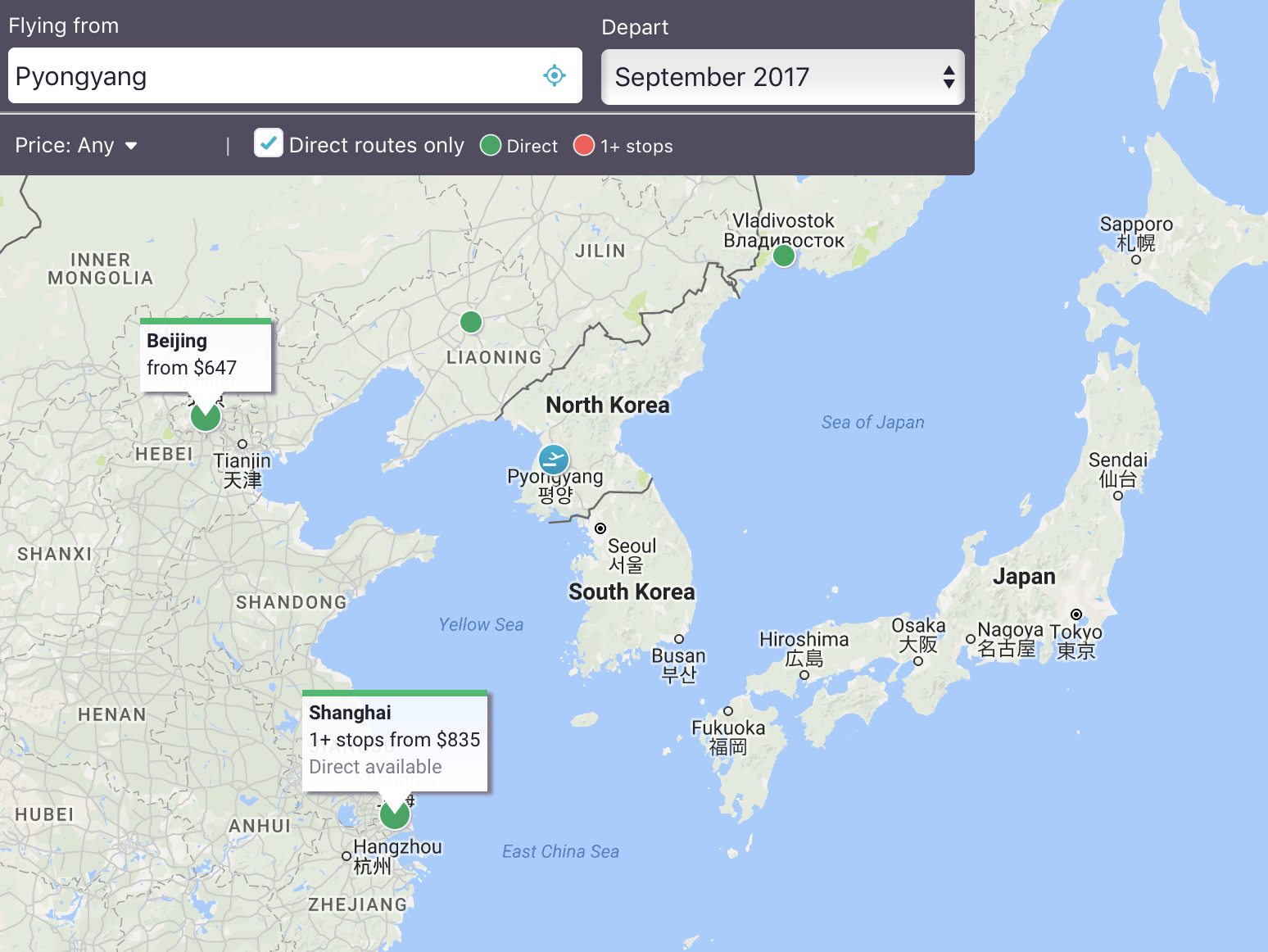Click the green Beijing map pin

click(206, 416)
